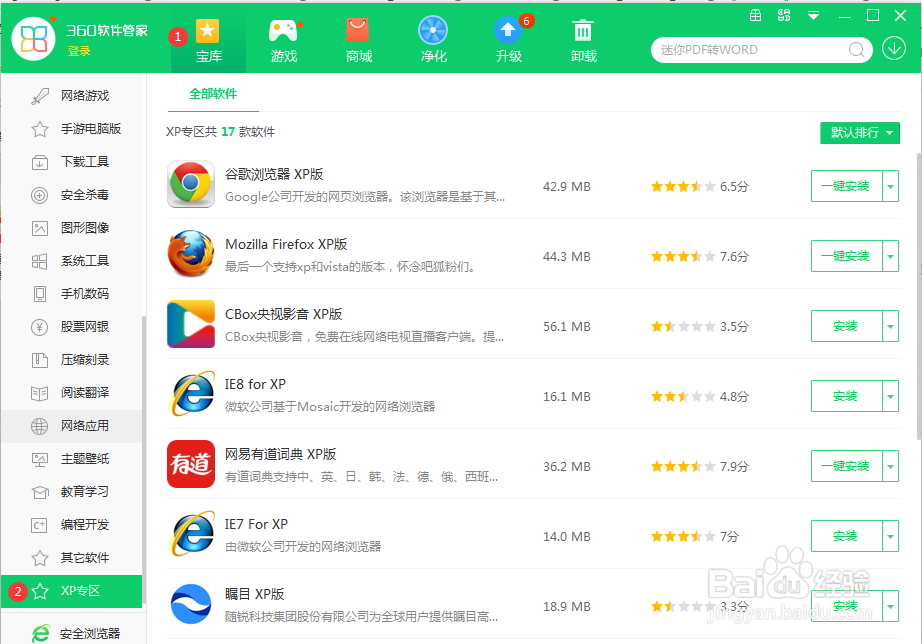
Task: Click the gift box icon in title bar
Action: pyautogui.click(x=756, y=16)
